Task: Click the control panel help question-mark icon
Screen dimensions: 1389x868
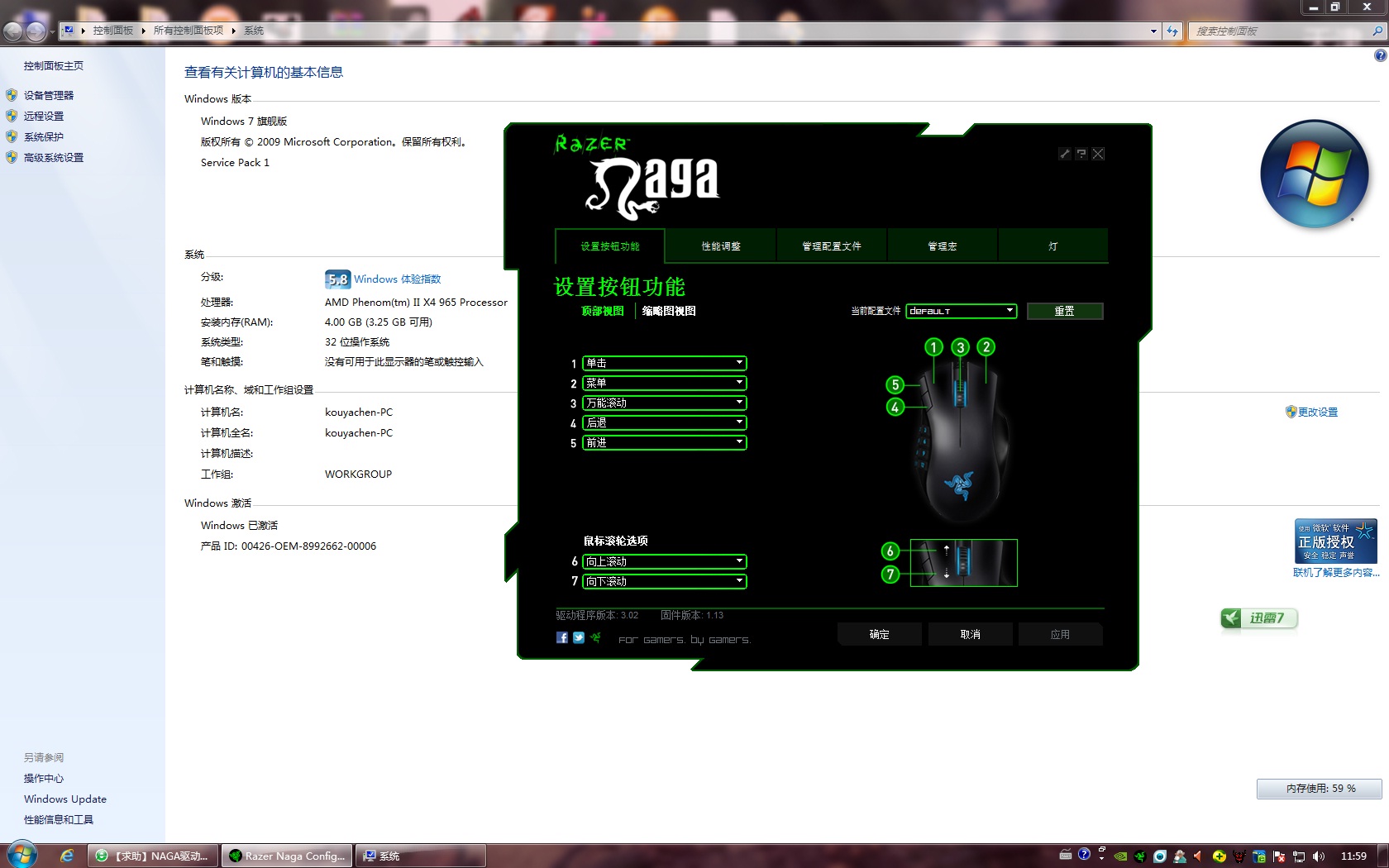Action: tap(1380, 55)
